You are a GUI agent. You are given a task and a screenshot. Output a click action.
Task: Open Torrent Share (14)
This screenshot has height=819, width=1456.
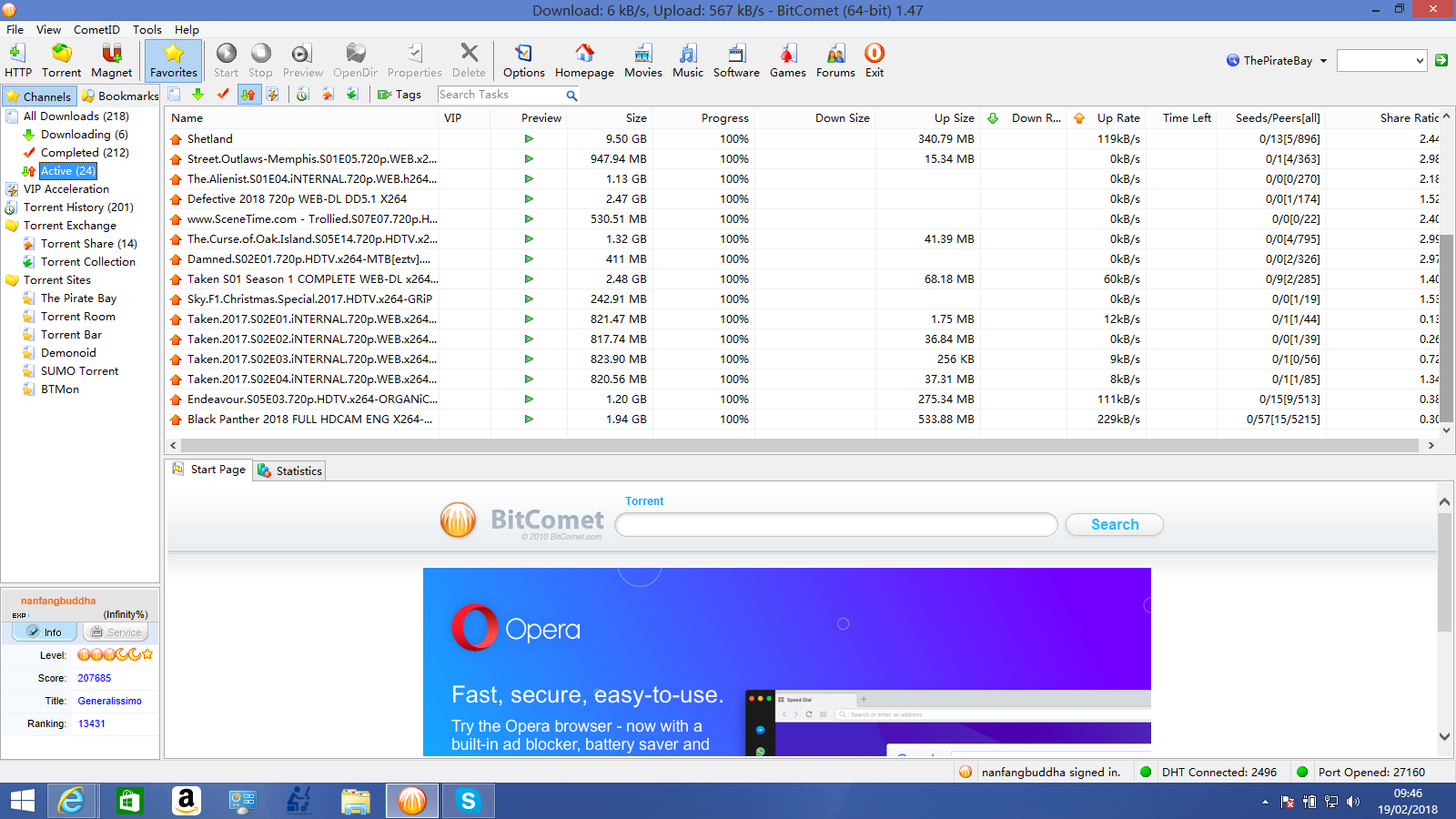[x=88, y=244]
